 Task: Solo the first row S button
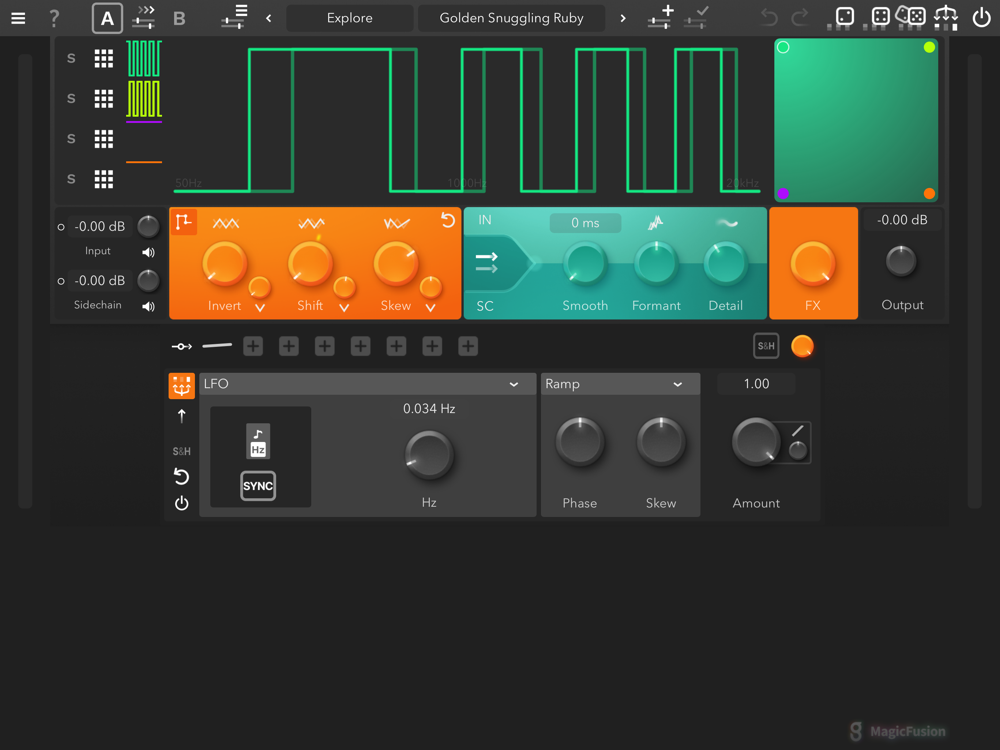pos(71,59)
